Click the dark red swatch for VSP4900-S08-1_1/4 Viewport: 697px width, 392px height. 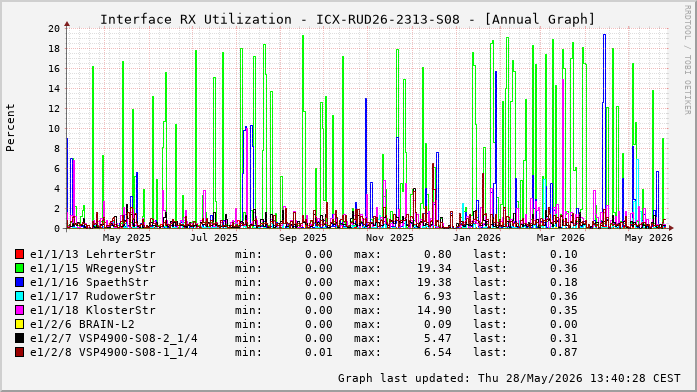pos(19,352)
